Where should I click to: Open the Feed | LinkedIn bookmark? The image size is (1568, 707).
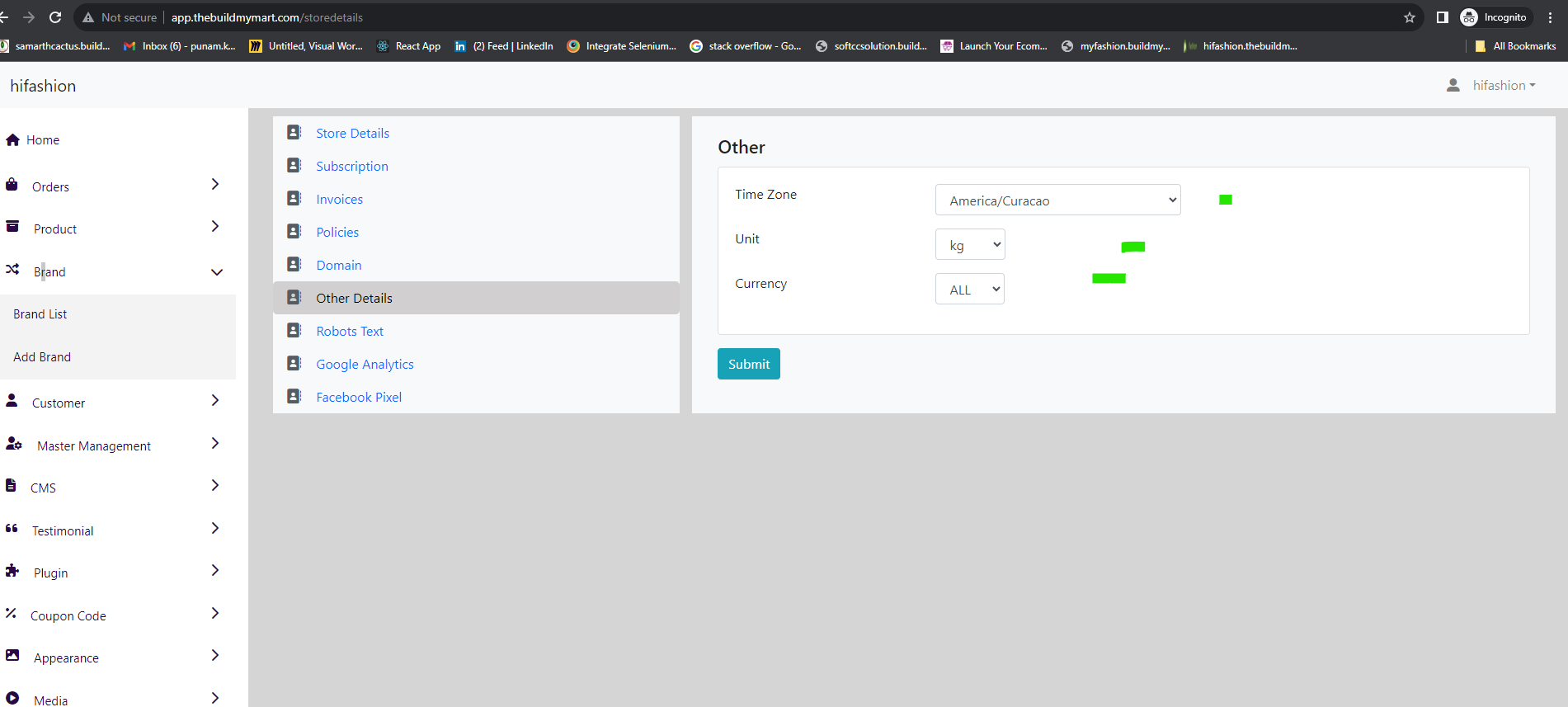(504, 46)
